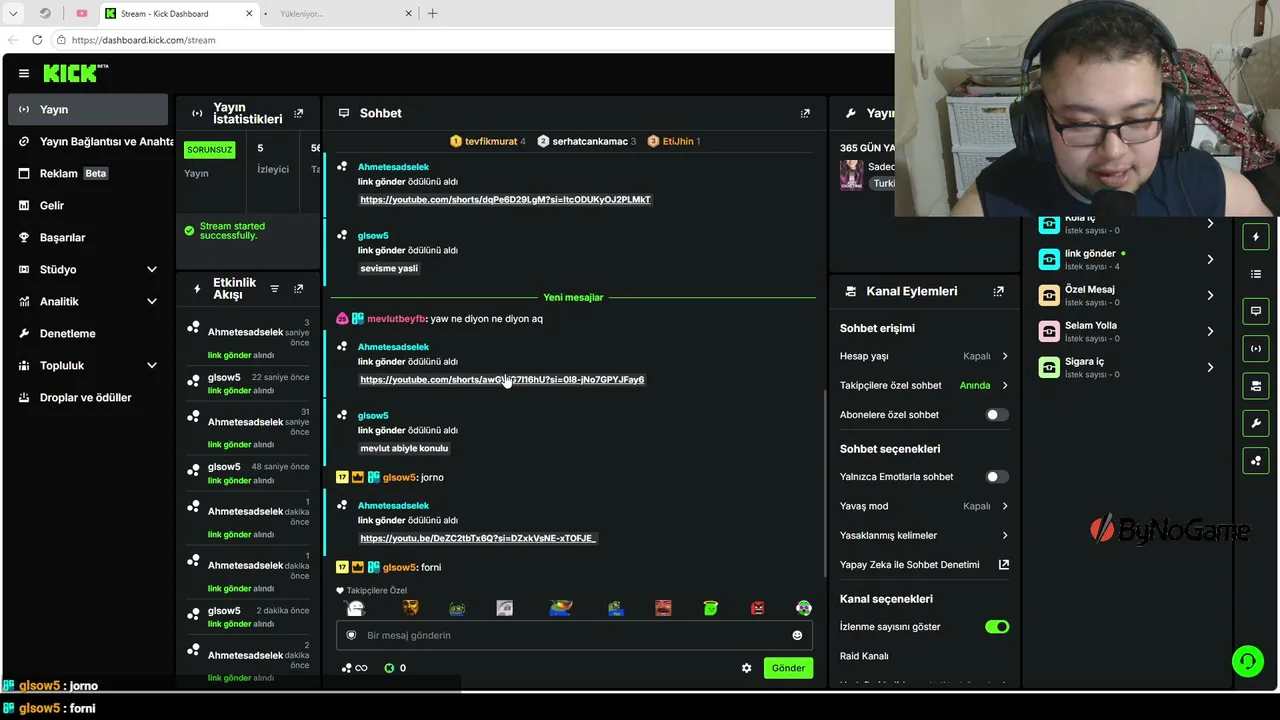Click the wrench icon in right rail

[x=1256, y=423]
